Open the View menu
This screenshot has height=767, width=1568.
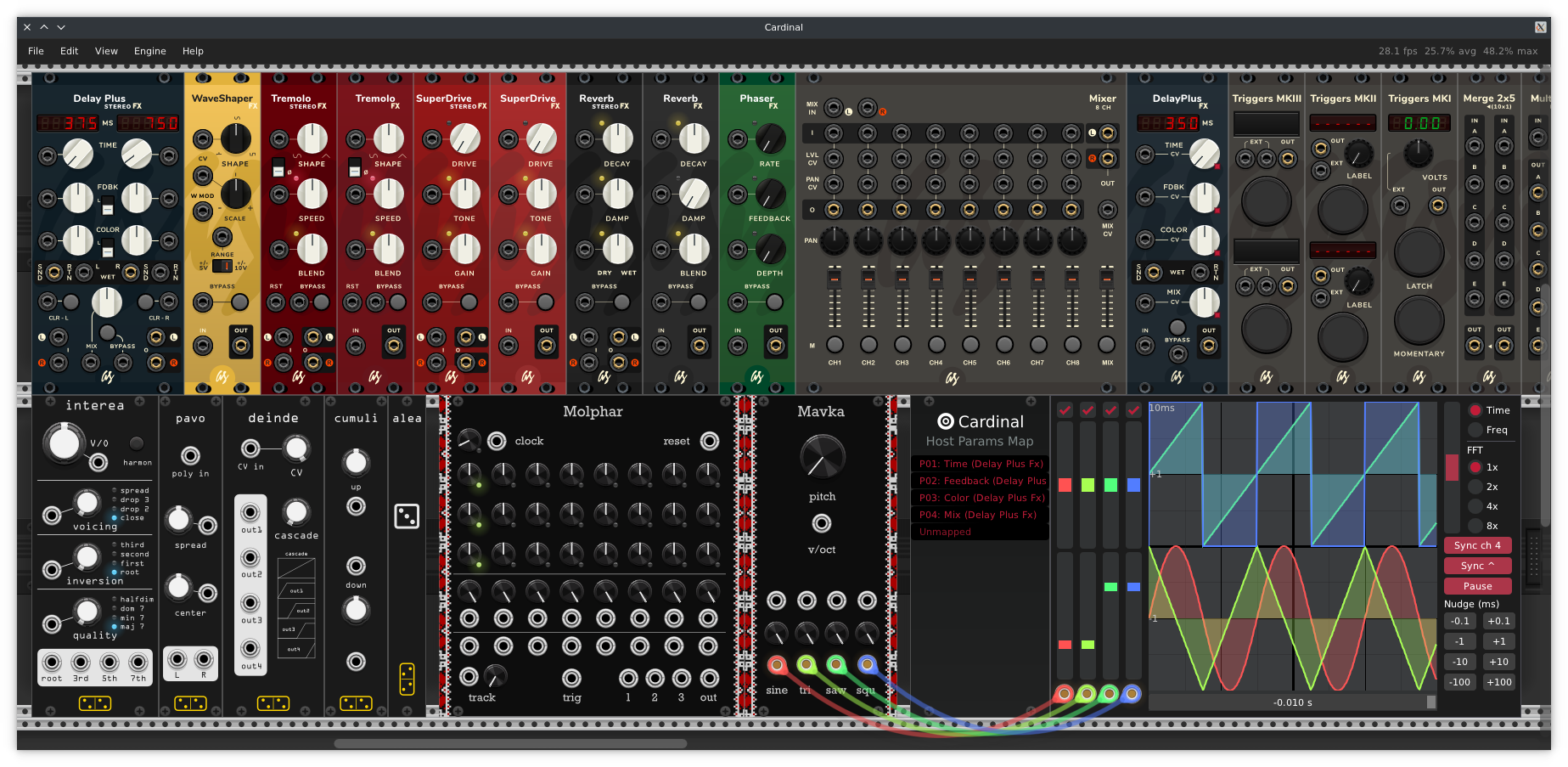click(x=106, y=51)
